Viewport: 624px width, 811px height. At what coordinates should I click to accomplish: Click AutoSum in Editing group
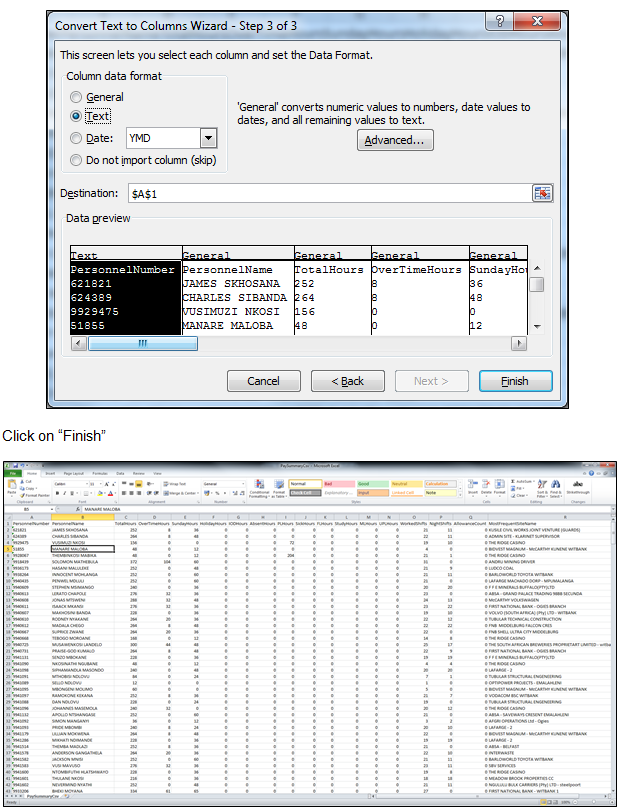pos(521,482)
